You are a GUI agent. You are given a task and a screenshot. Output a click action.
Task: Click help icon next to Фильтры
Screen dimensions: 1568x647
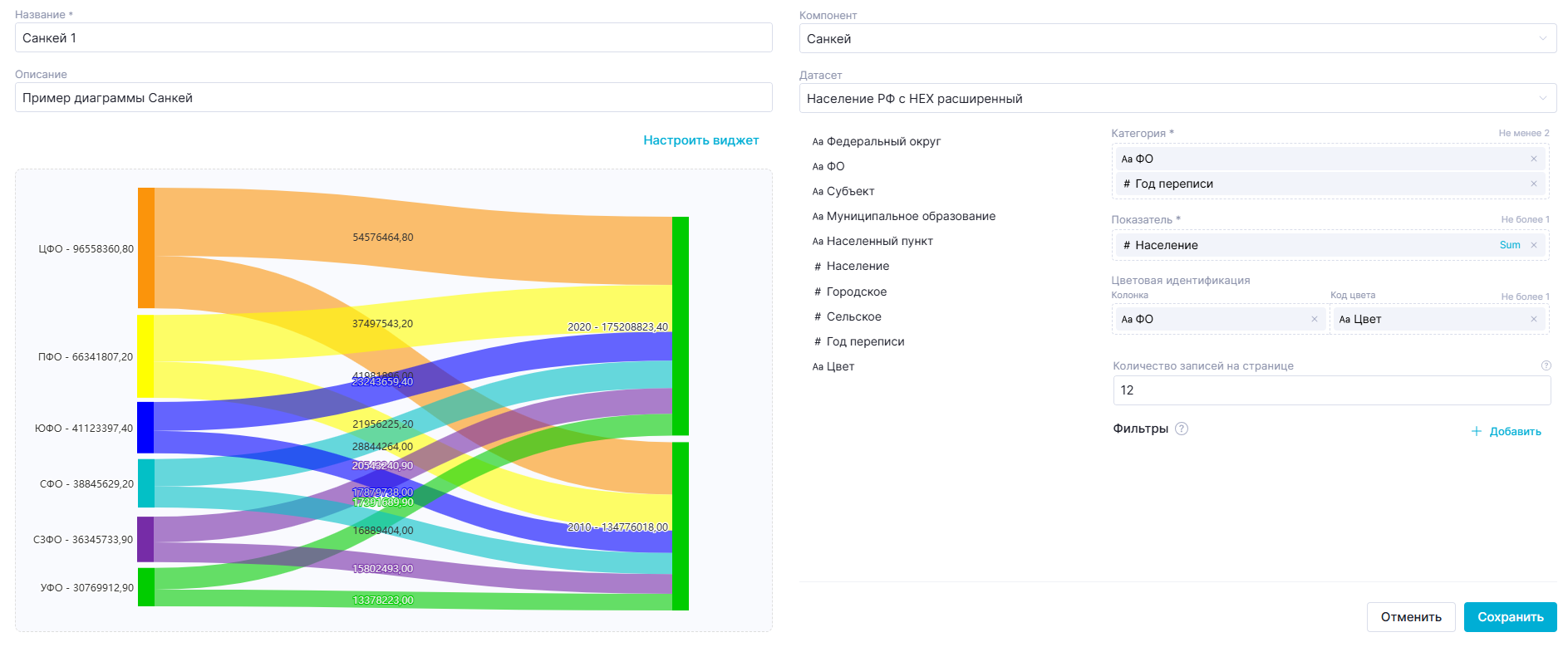tap(1182, 429)
